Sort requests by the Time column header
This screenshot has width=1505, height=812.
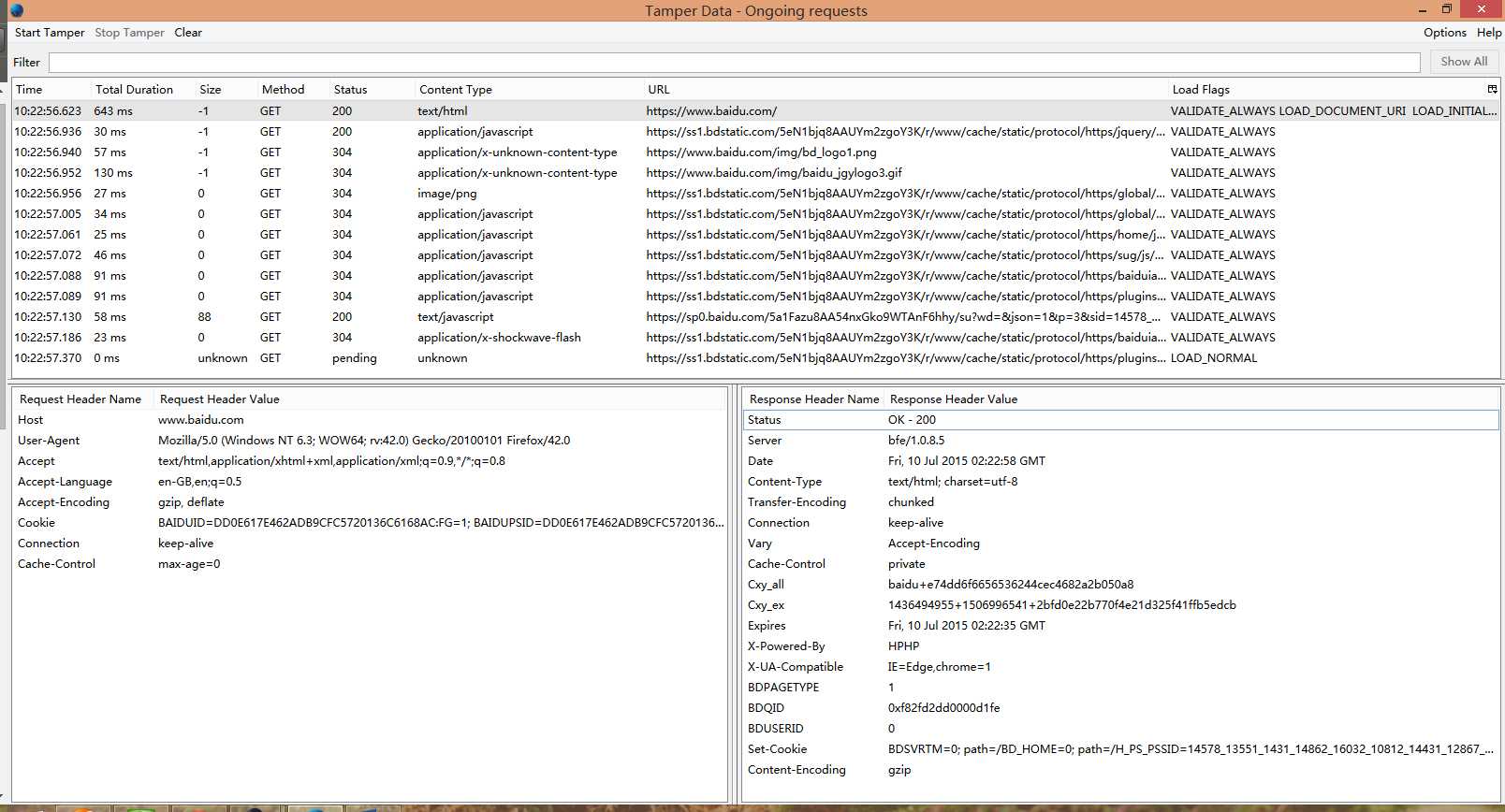coord(51,90)
